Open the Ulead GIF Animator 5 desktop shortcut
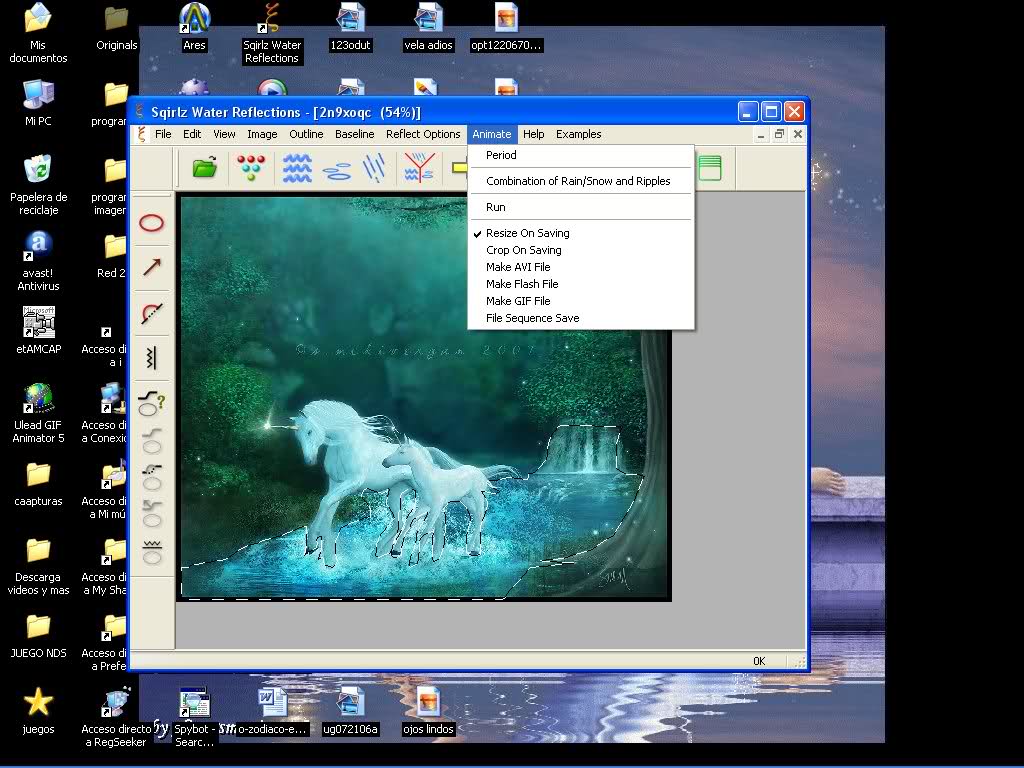This screenshot has width=1024, height=768. [x=38, y=413]
